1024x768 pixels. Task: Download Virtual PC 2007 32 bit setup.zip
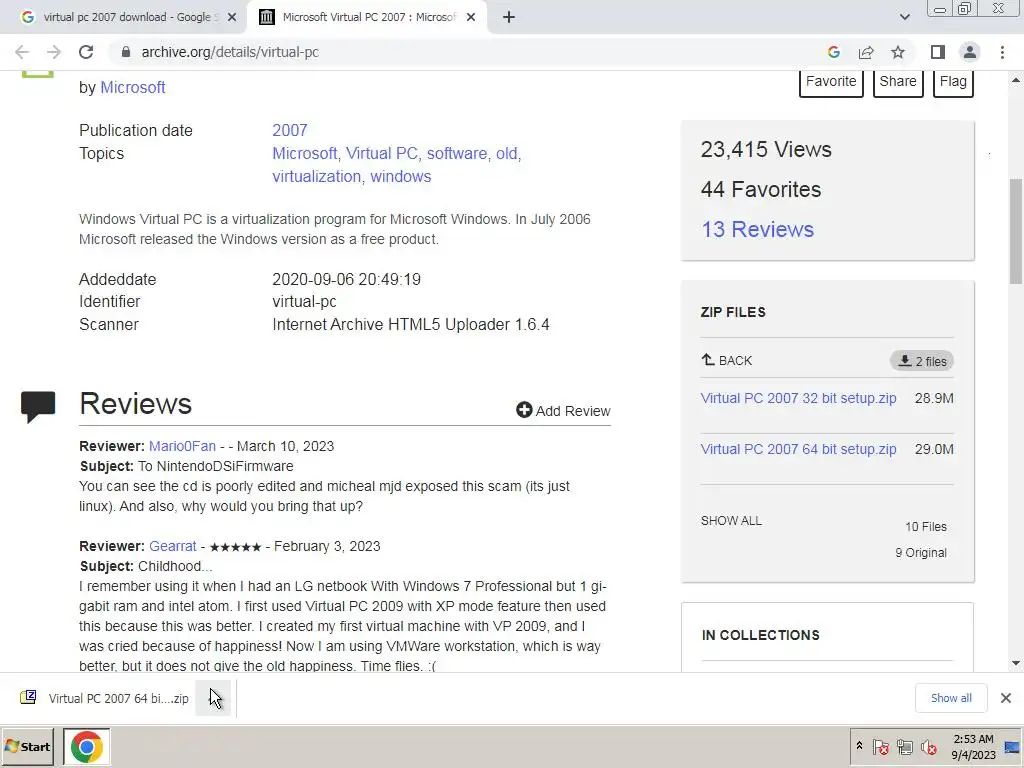(x=798, y=398)
